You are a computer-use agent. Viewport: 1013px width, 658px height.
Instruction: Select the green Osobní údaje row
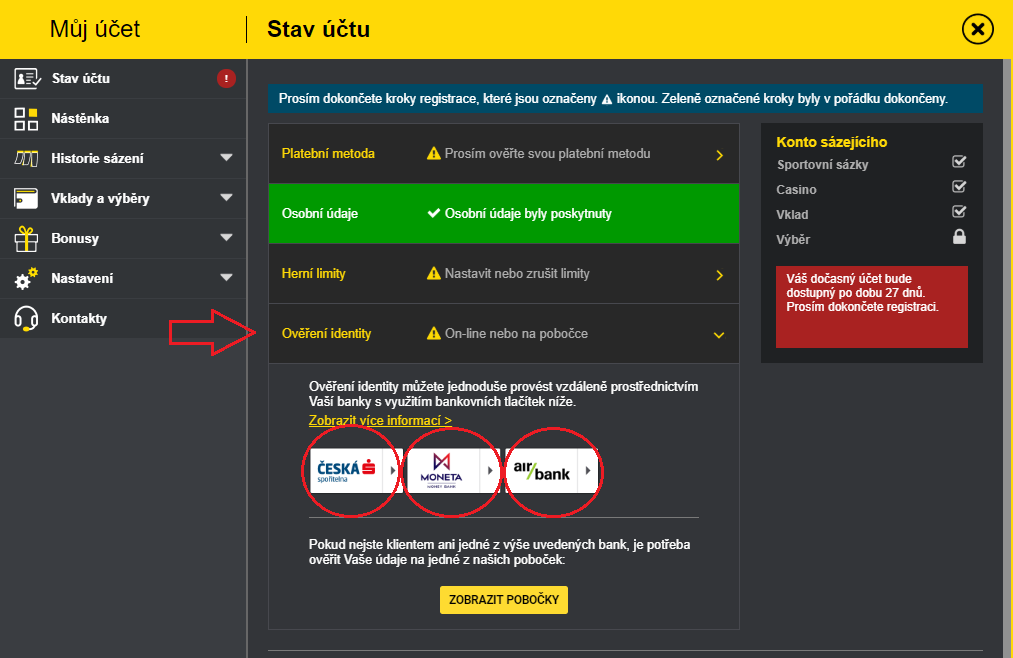503,213
